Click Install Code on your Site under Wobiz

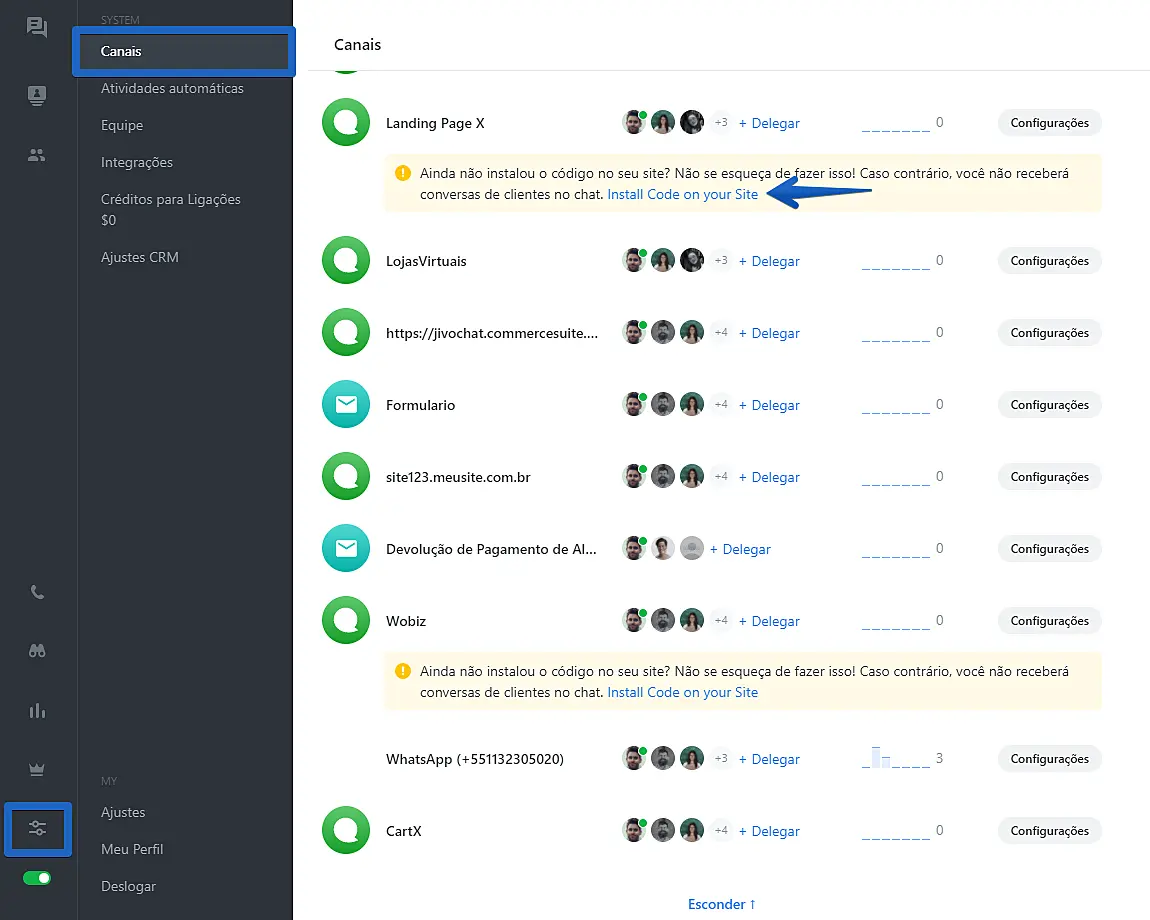683,692
